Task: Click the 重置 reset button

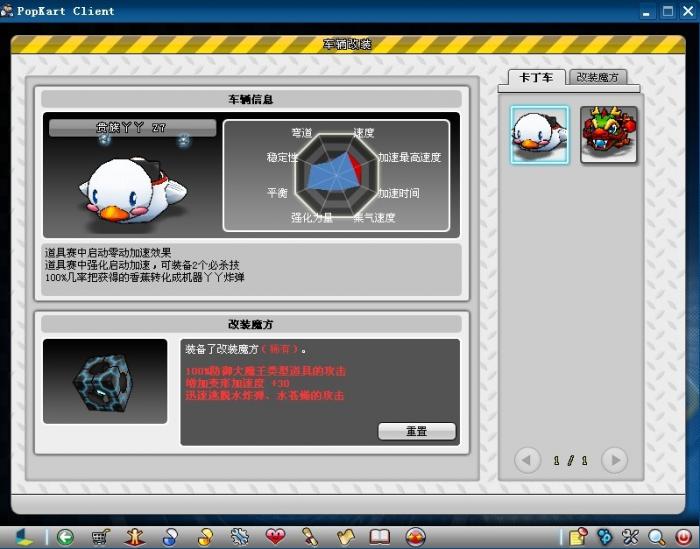Action: (417, 431)
